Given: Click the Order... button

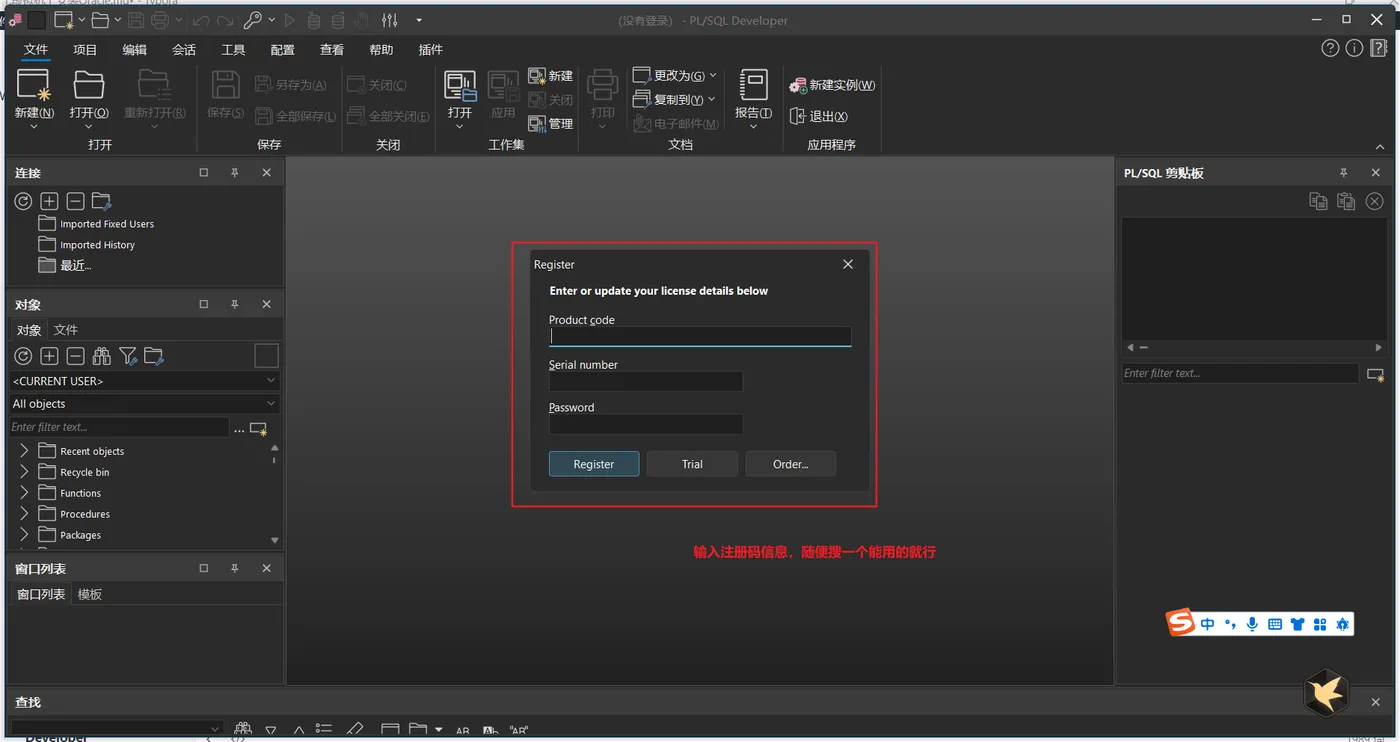Looking at the screenshot, I should (790, 464).
